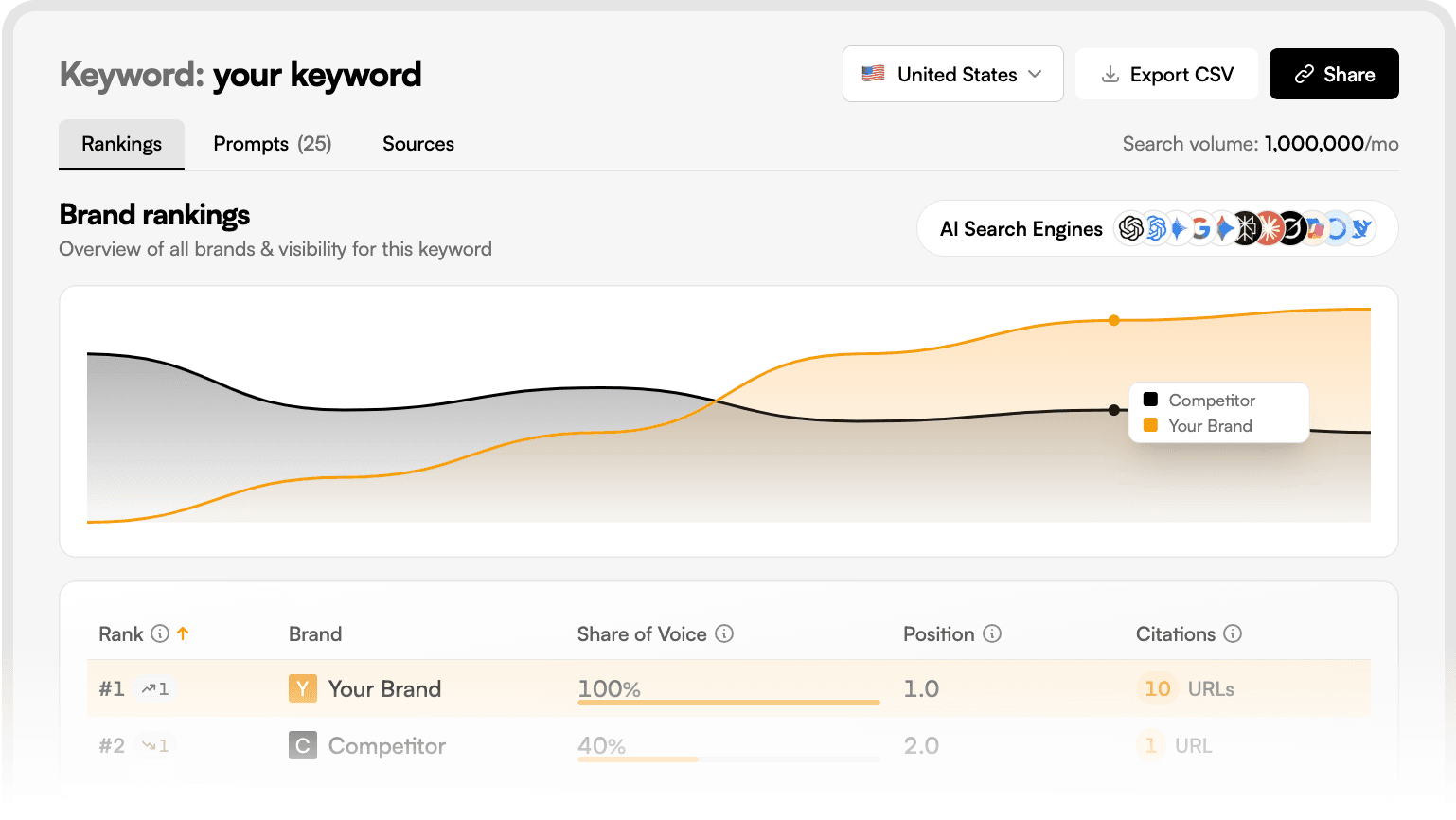The image size is (1456, 820).
Task: Click the Perplexity engine icon
Action: pyautogui.click(x=1246, y=228)
